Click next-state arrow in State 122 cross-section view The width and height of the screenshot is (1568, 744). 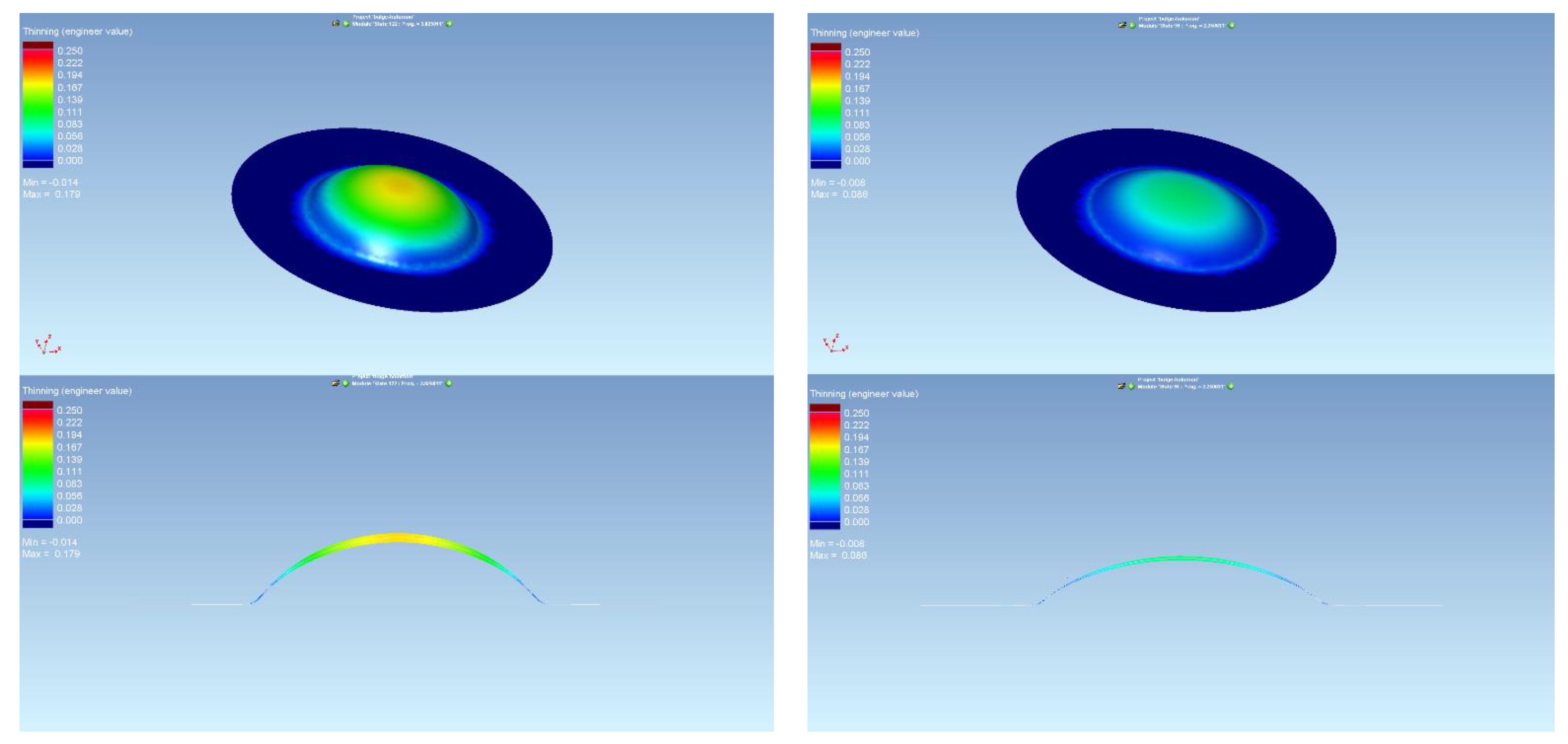tap(449, 383)
